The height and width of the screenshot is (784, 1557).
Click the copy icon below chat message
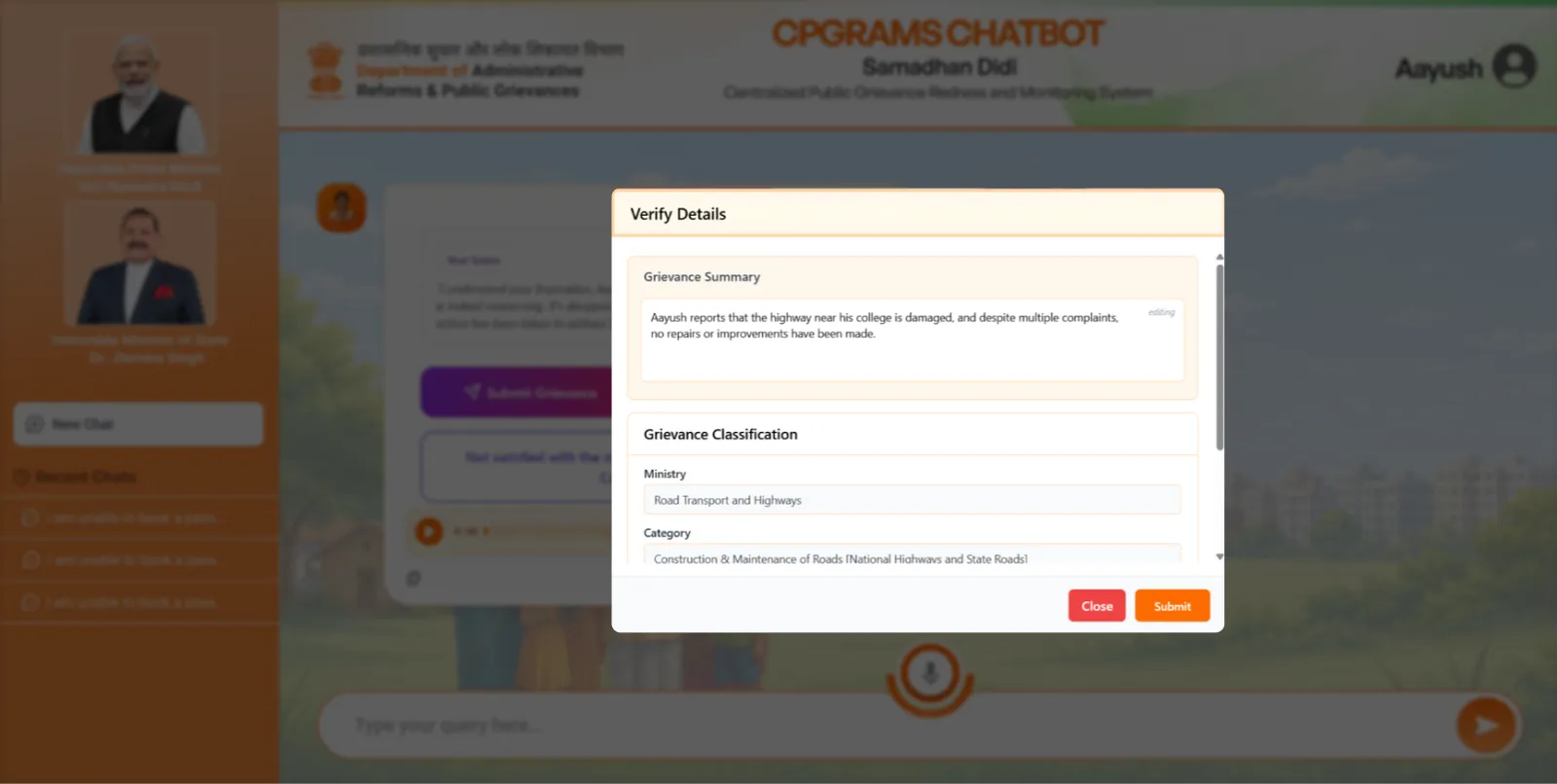414,579
